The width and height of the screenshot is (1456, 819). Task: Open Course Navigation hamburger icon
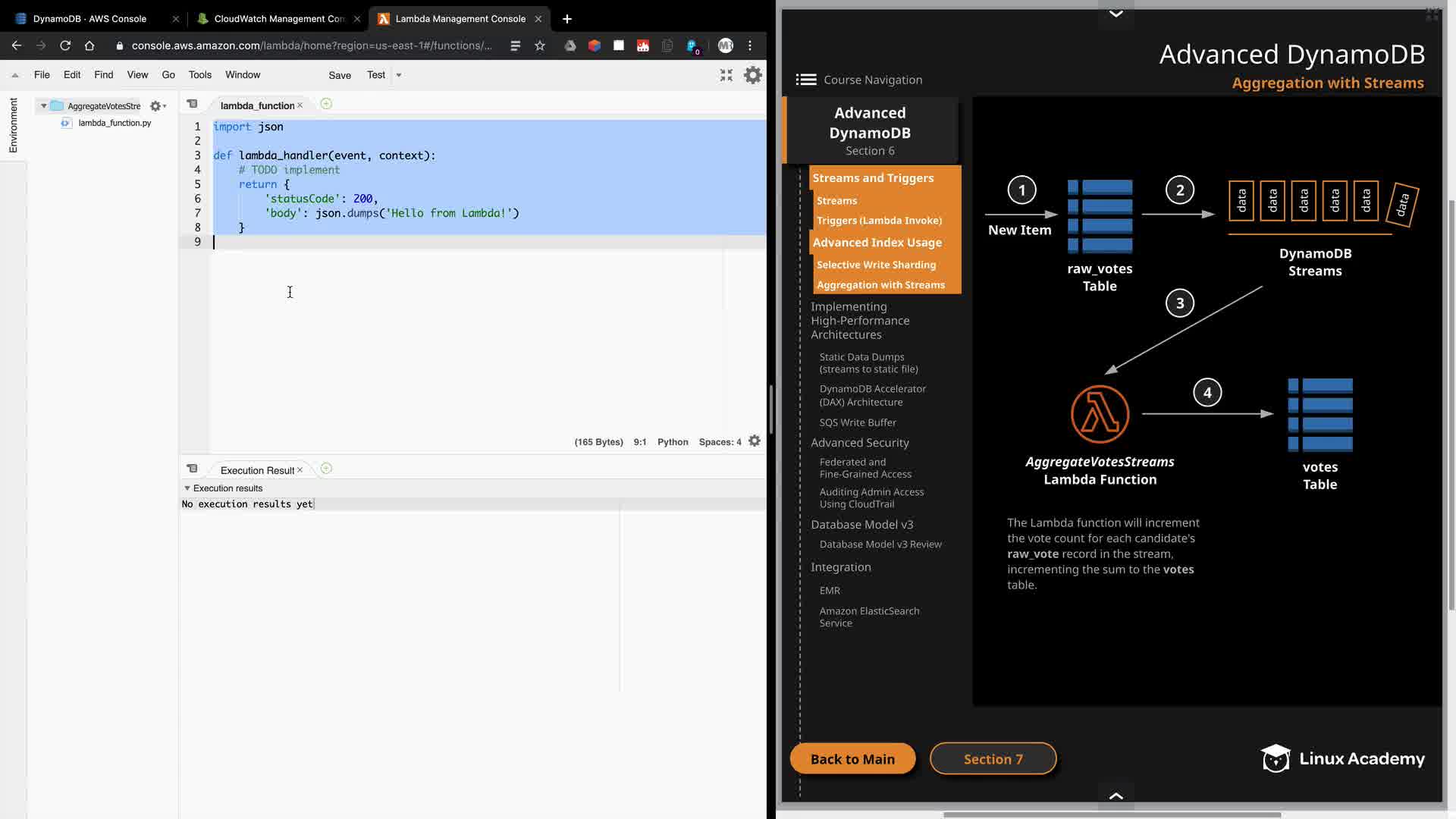805,80
